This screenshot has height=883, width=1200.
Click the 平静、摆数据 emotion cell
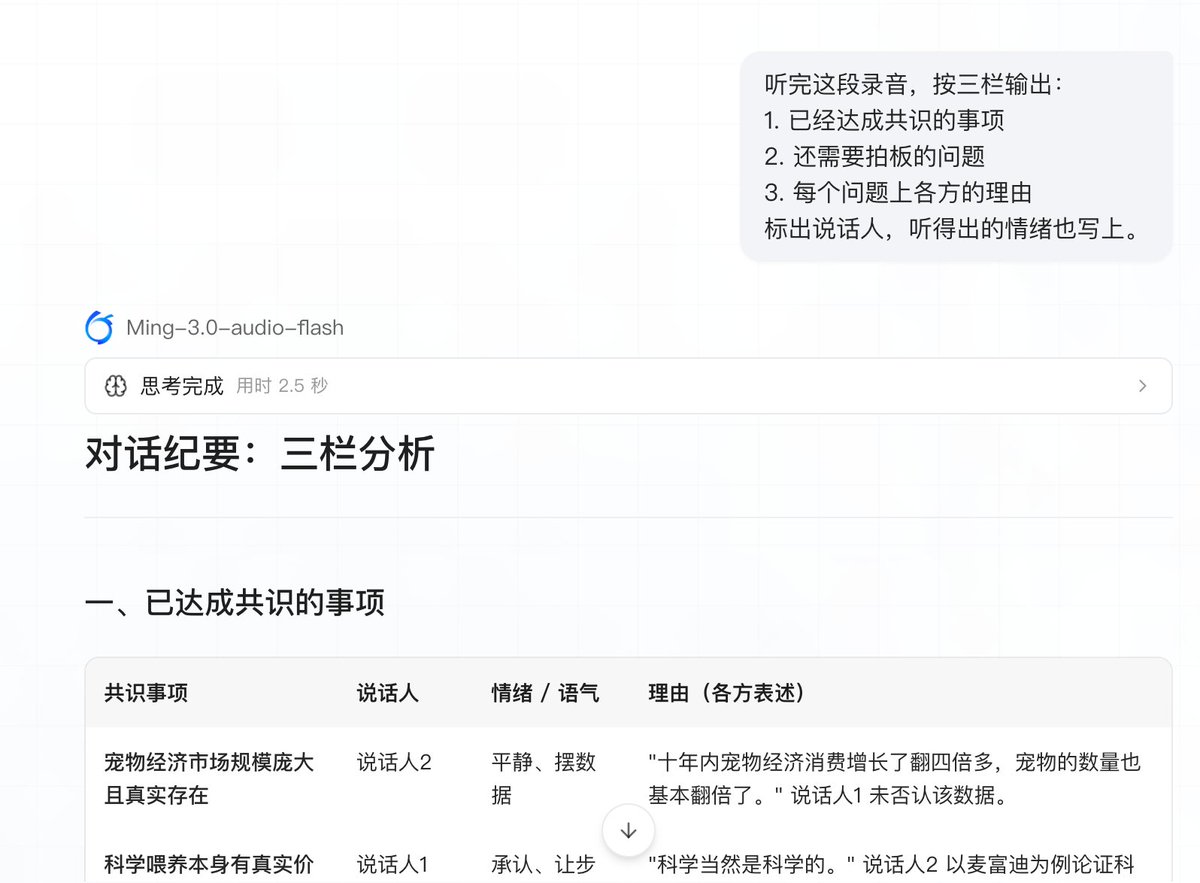click(544, 779)
